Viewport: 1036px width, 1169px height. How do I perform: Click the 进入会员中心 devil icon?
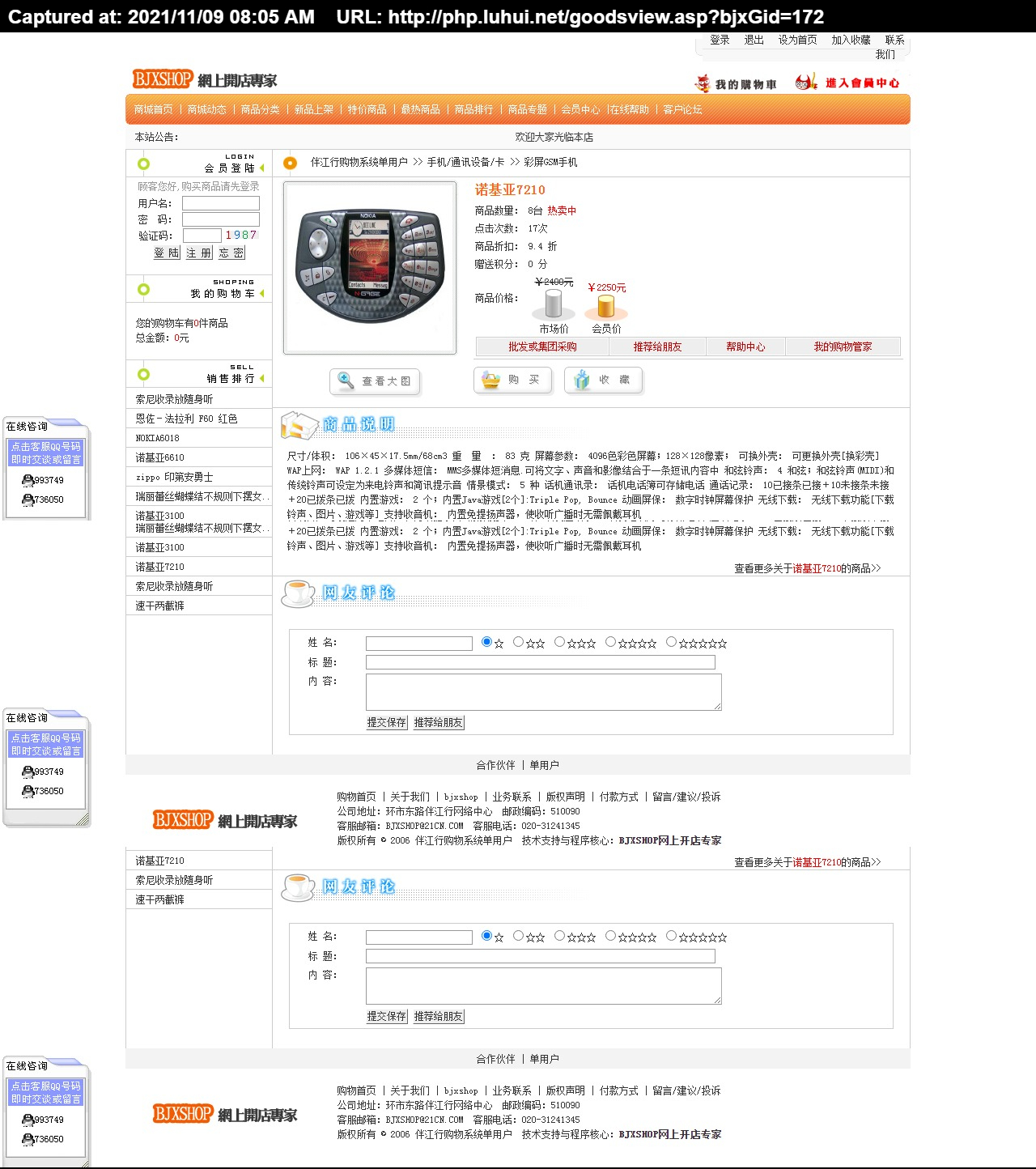pos(806,82)
